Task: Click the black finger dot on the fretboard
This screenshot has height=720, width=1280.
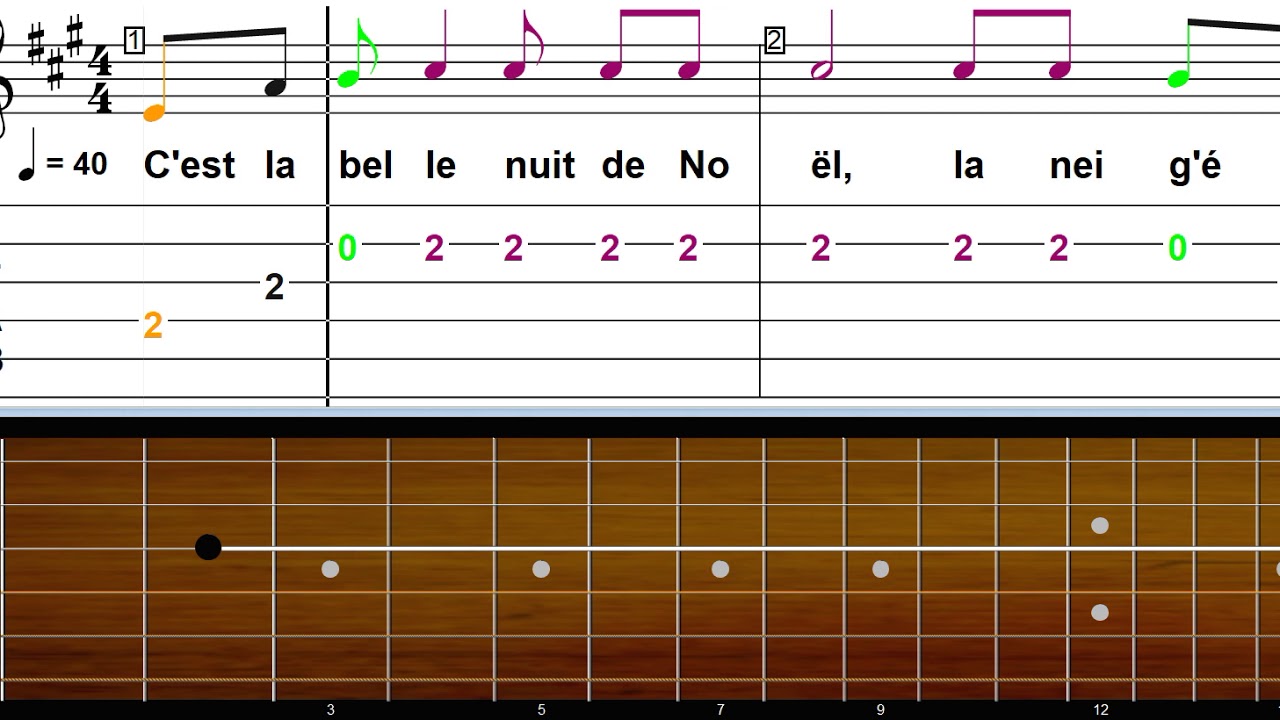Action: (208, 547)
